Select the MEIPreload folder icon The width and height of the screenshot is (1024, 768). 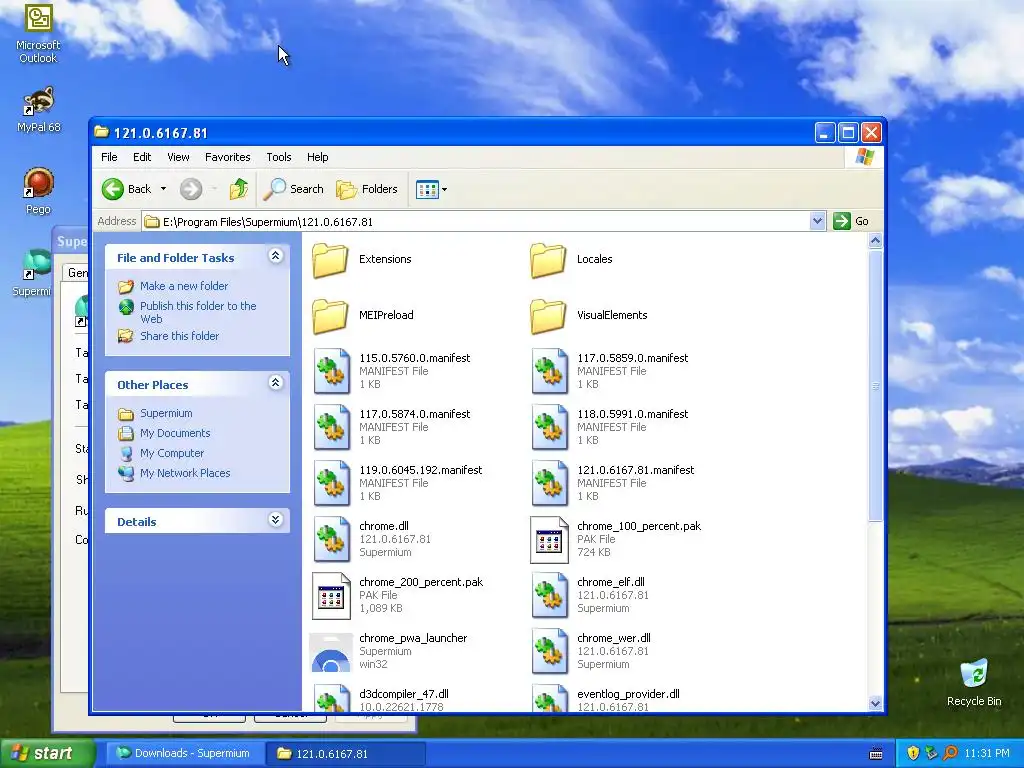tap(330, 316)
